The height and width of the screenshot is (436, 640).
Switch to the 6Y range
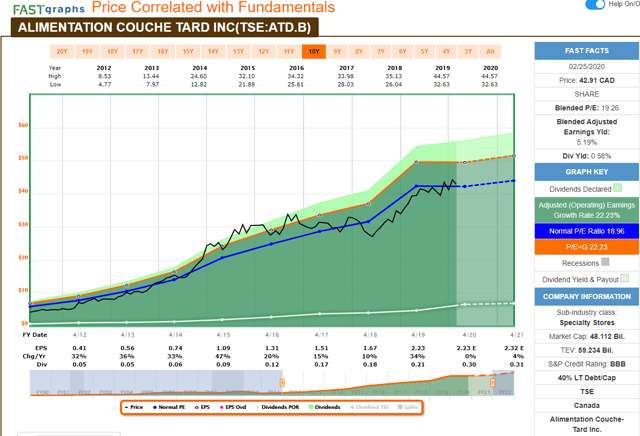coord(403,51)
